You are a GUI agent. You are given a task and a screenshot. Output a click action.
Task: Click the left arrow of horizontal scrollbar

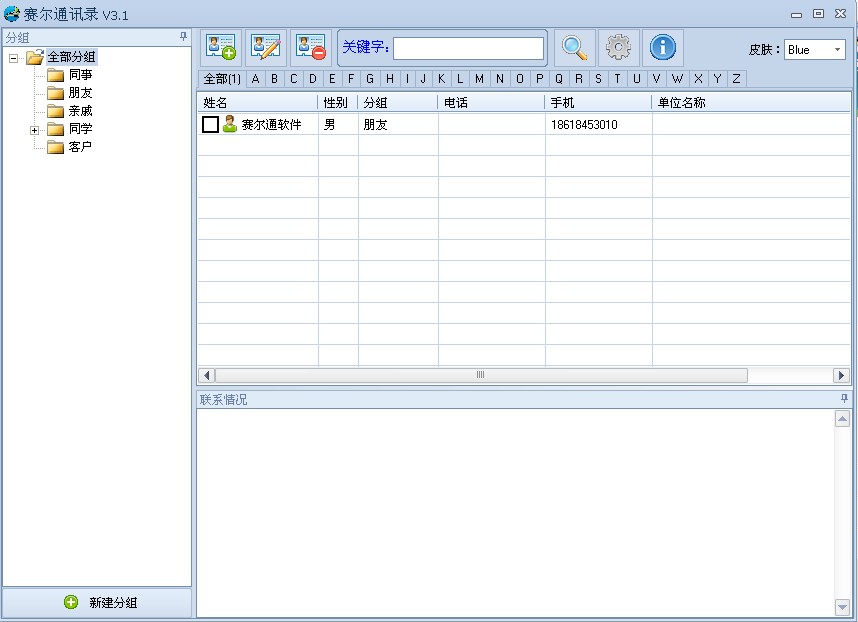(x=206, y=375)
